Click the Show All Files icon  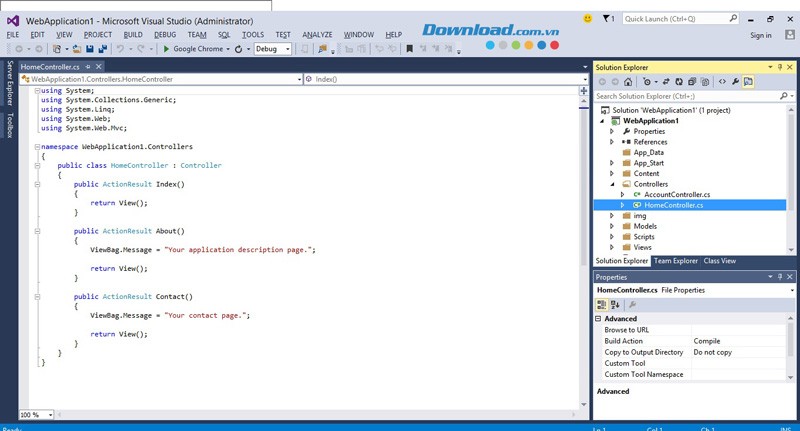click(x=705, y=82)
